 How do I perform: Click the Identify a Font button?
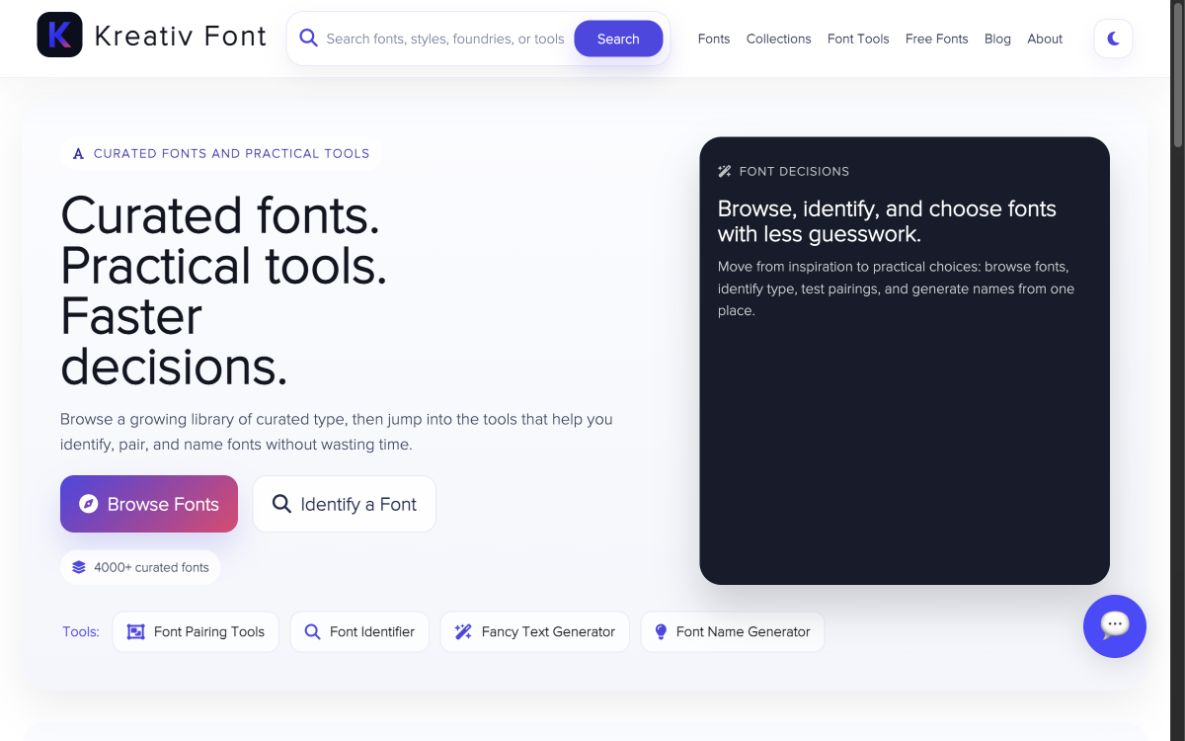coord(344,504)
